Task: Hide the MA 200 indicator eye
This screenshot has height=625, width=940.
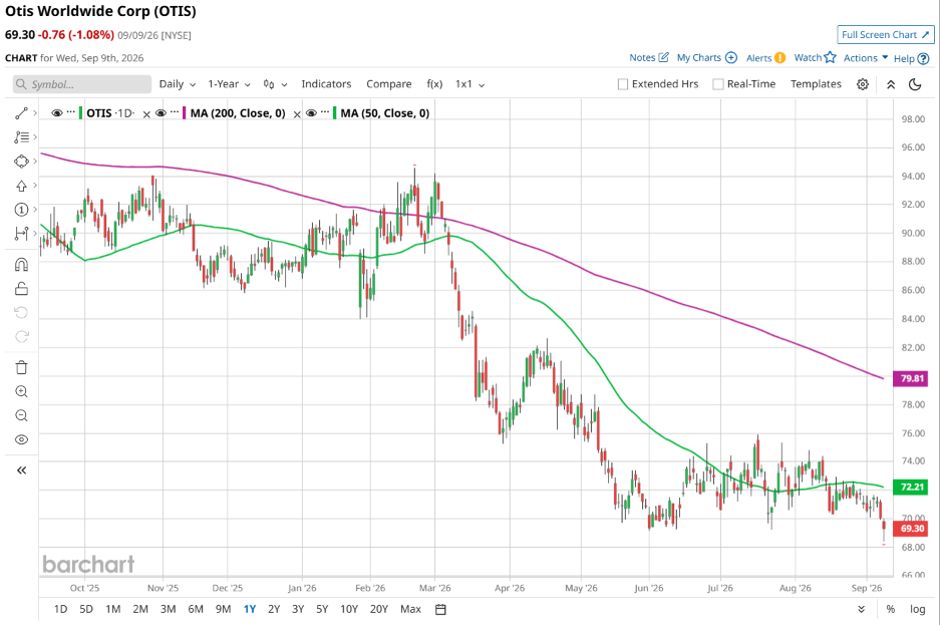Action: coord(161,113)
